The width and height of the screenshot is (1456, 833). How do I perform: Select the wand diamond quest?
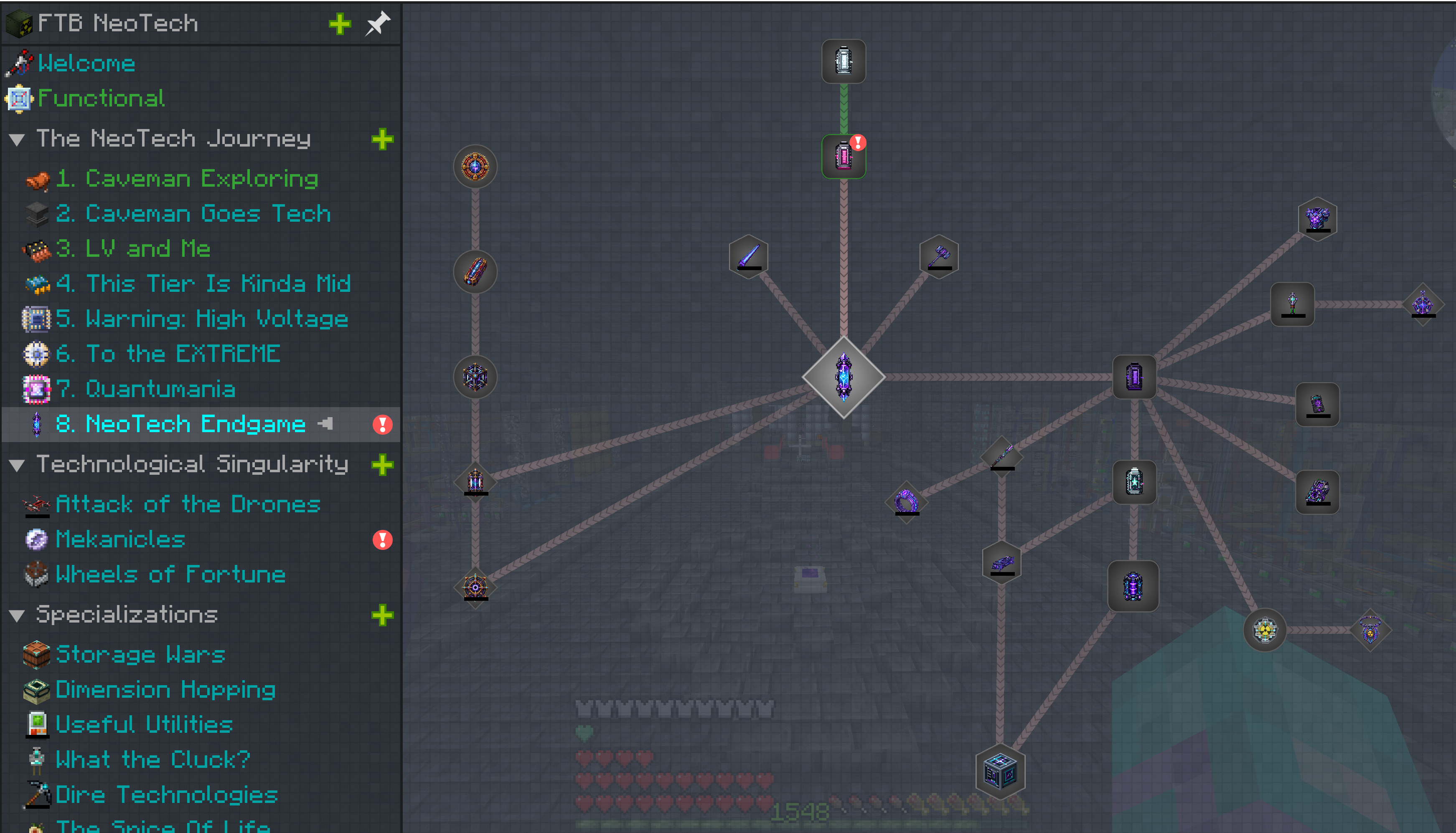tap(1001, 457)
